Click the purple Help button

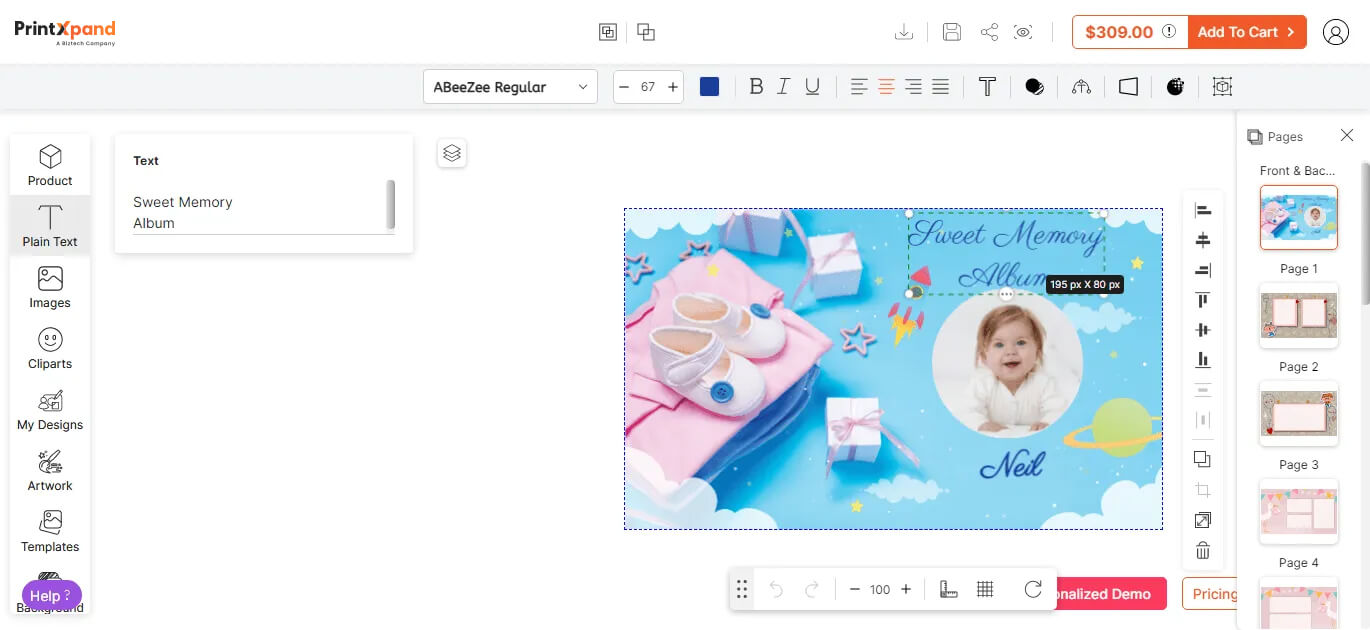pos(51,595)
